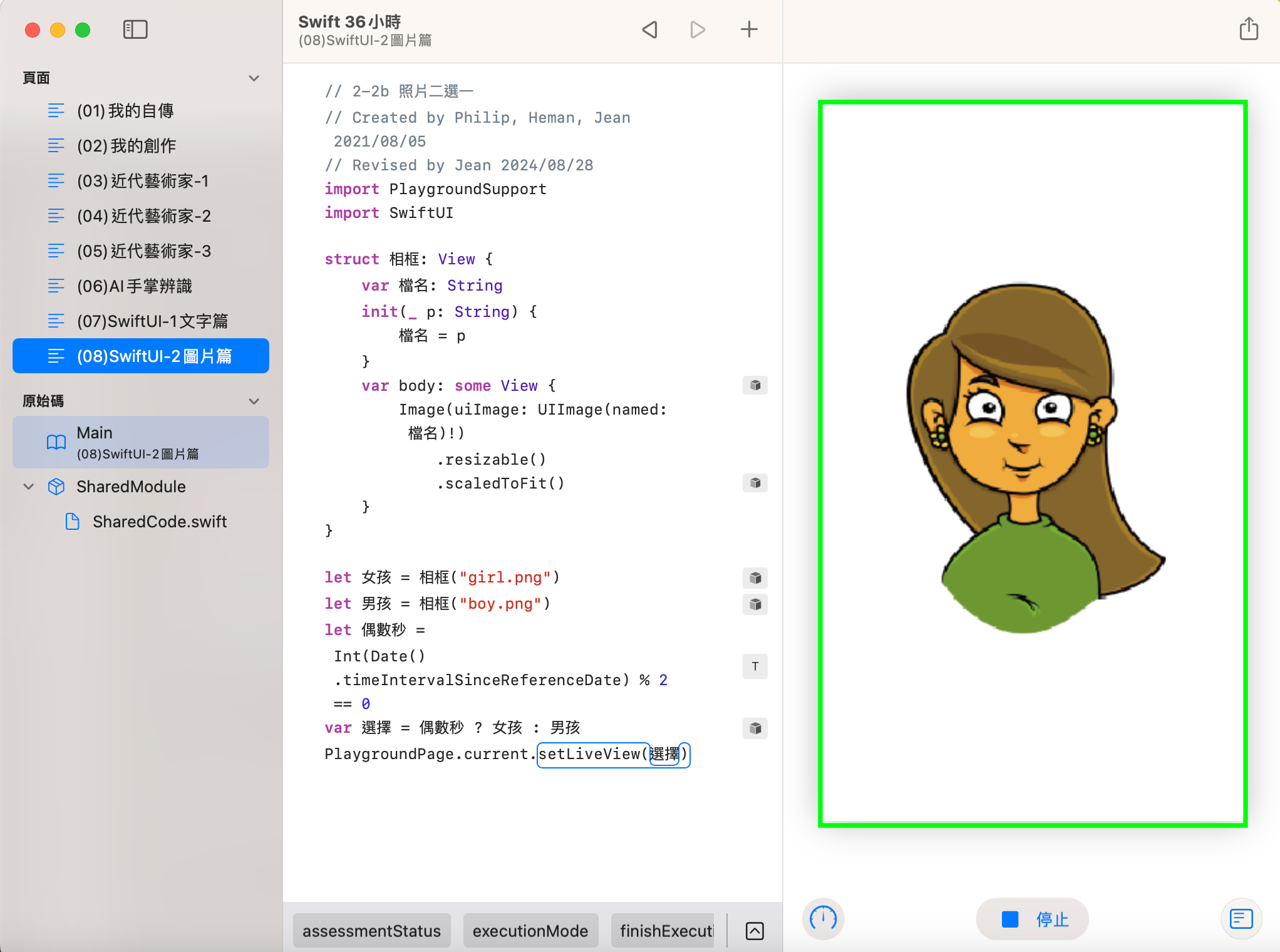Open the console output icon
Screen dimensions: 1280x952
(1241, 919)
